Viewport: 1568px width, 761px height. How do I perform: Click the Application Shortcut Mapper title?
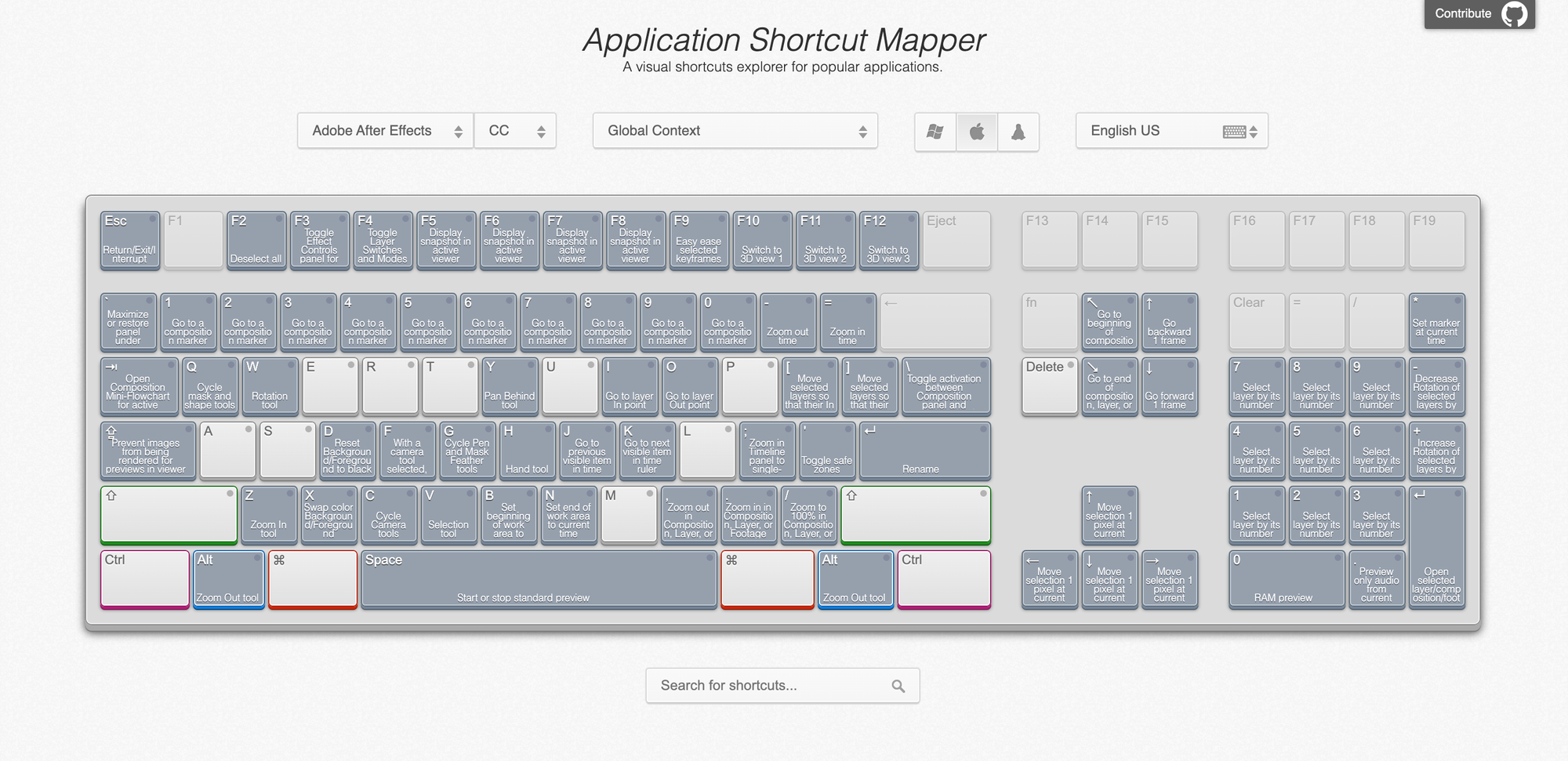(x=784, y=40)
